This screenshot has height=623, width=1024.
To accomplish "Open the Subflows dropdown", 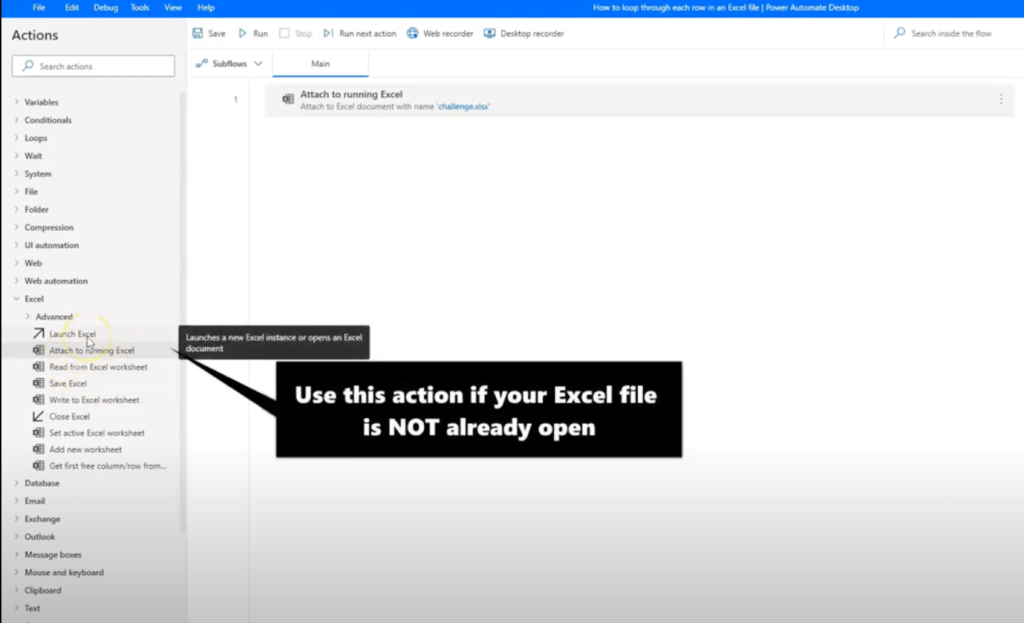I will (x=228, y=62).
